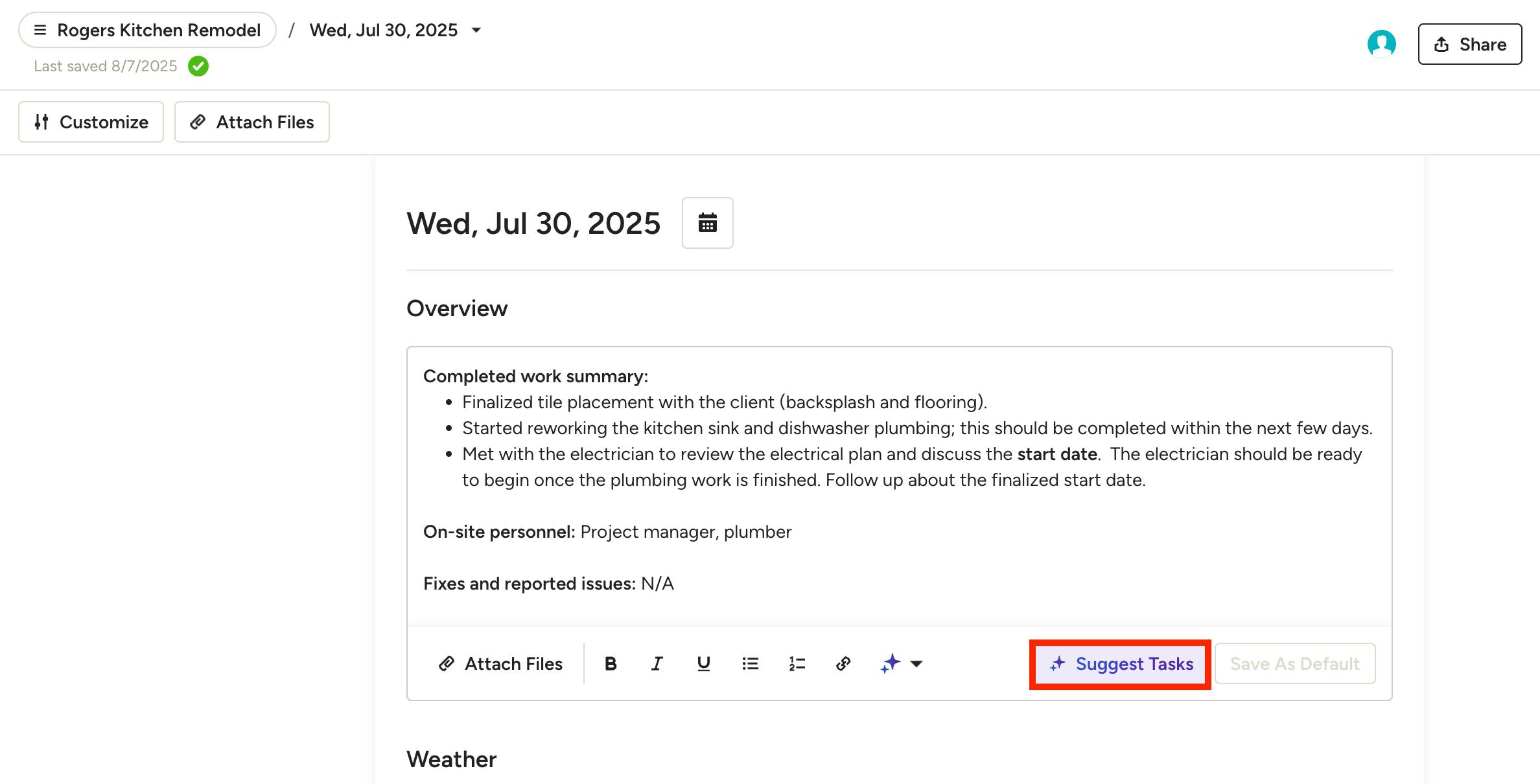Click Save As Default button
1540x784 pixels.
click(1294, 663)
